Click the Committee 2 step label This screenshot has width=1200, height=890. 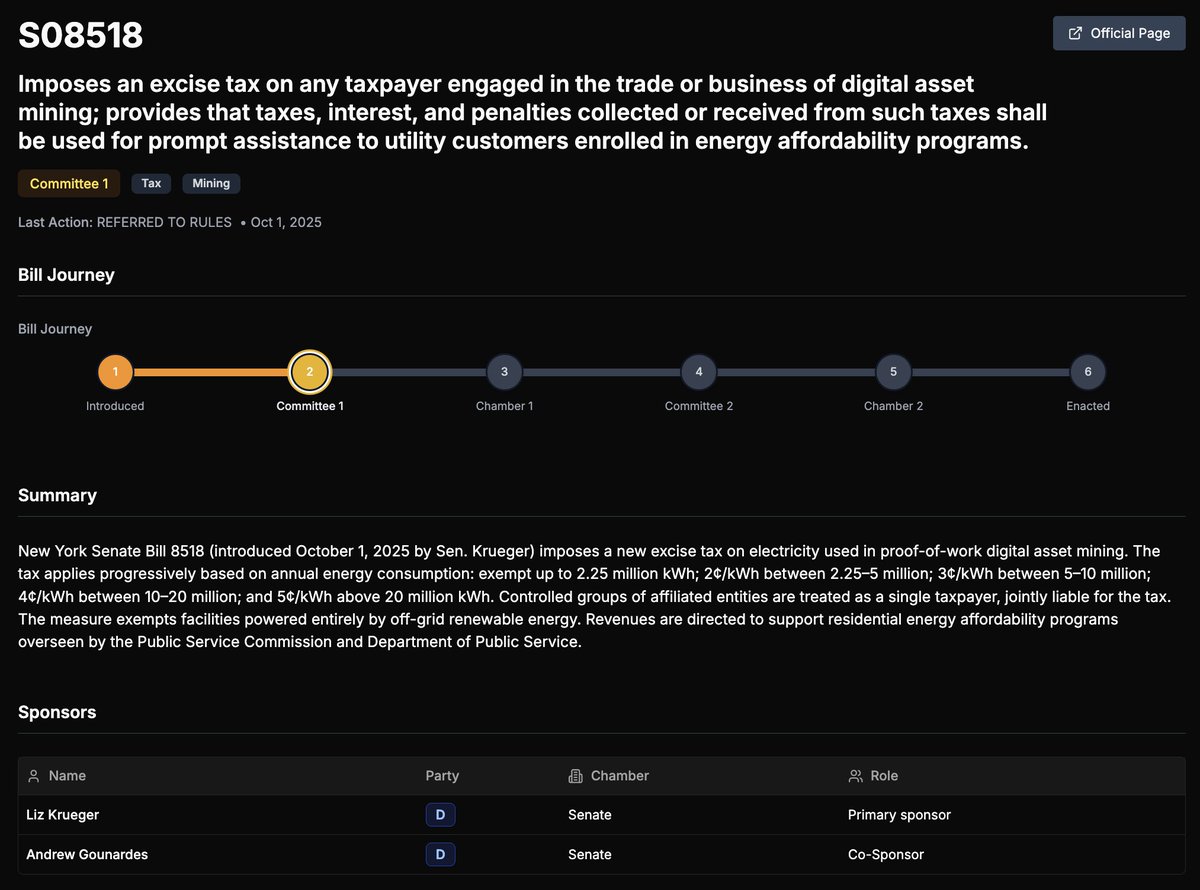[x=699, y=406]
